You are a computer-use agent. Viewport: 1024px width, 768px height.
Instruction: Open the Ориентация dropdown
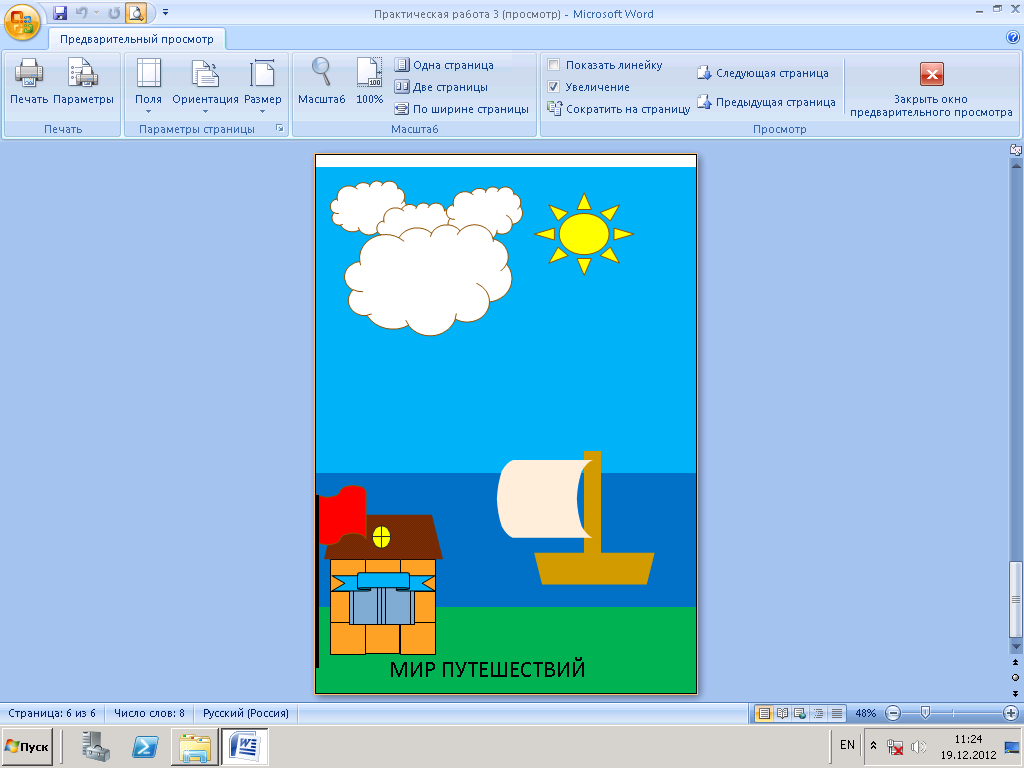(x=205, y=85)
